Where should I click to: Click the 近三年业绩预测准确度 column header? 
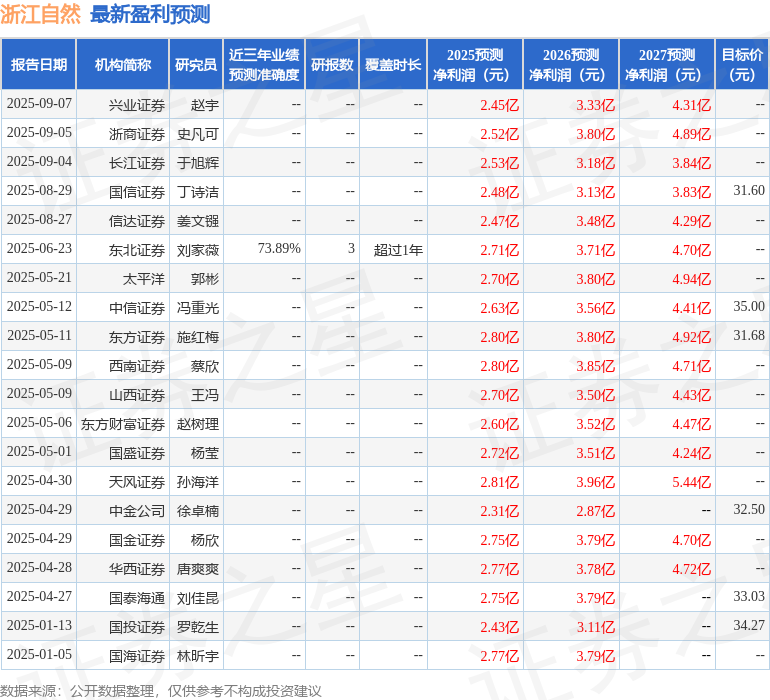(x=264, y=64)
